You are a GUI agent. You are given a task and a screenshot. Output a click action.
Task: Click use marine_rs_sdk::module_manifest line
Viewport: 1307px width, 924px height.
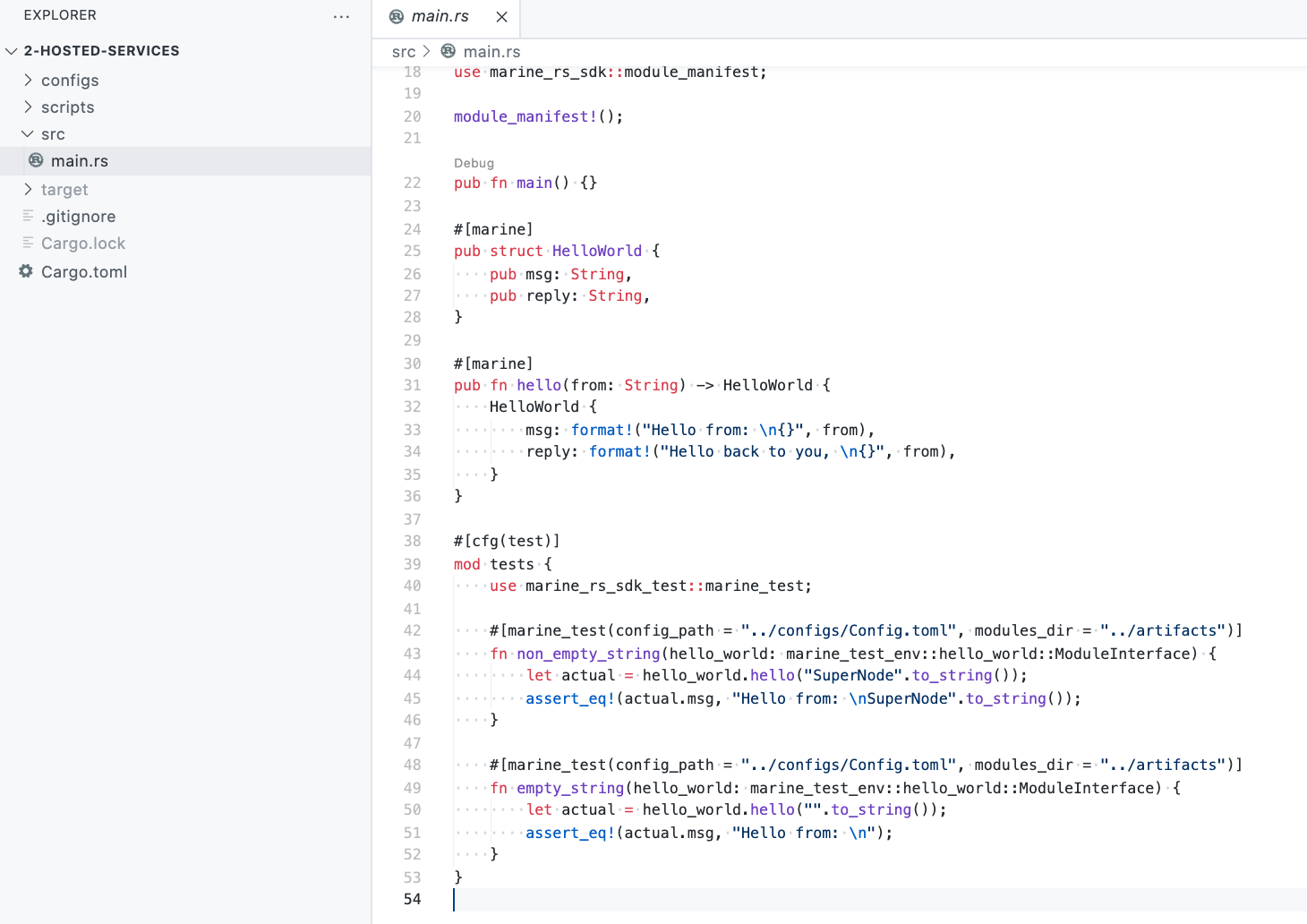pyautogui.click(x=611, y=72)
